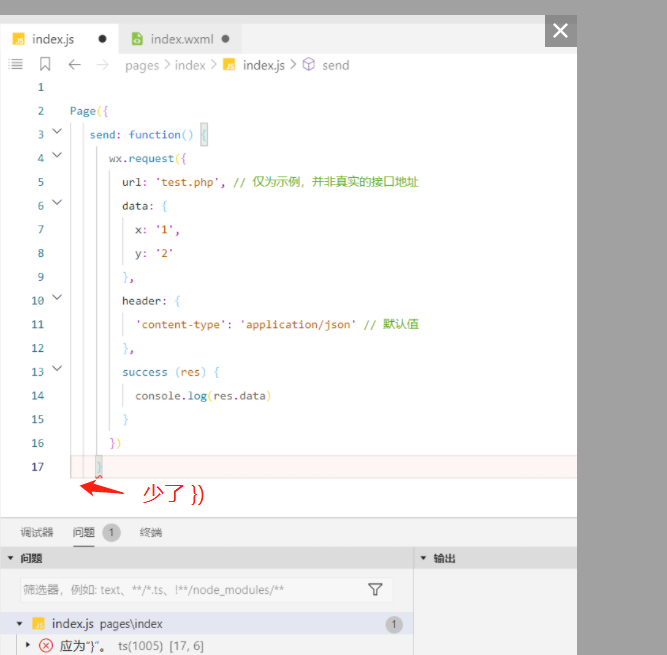
Task: Close the image preview with X button
Action: [561, 31]
